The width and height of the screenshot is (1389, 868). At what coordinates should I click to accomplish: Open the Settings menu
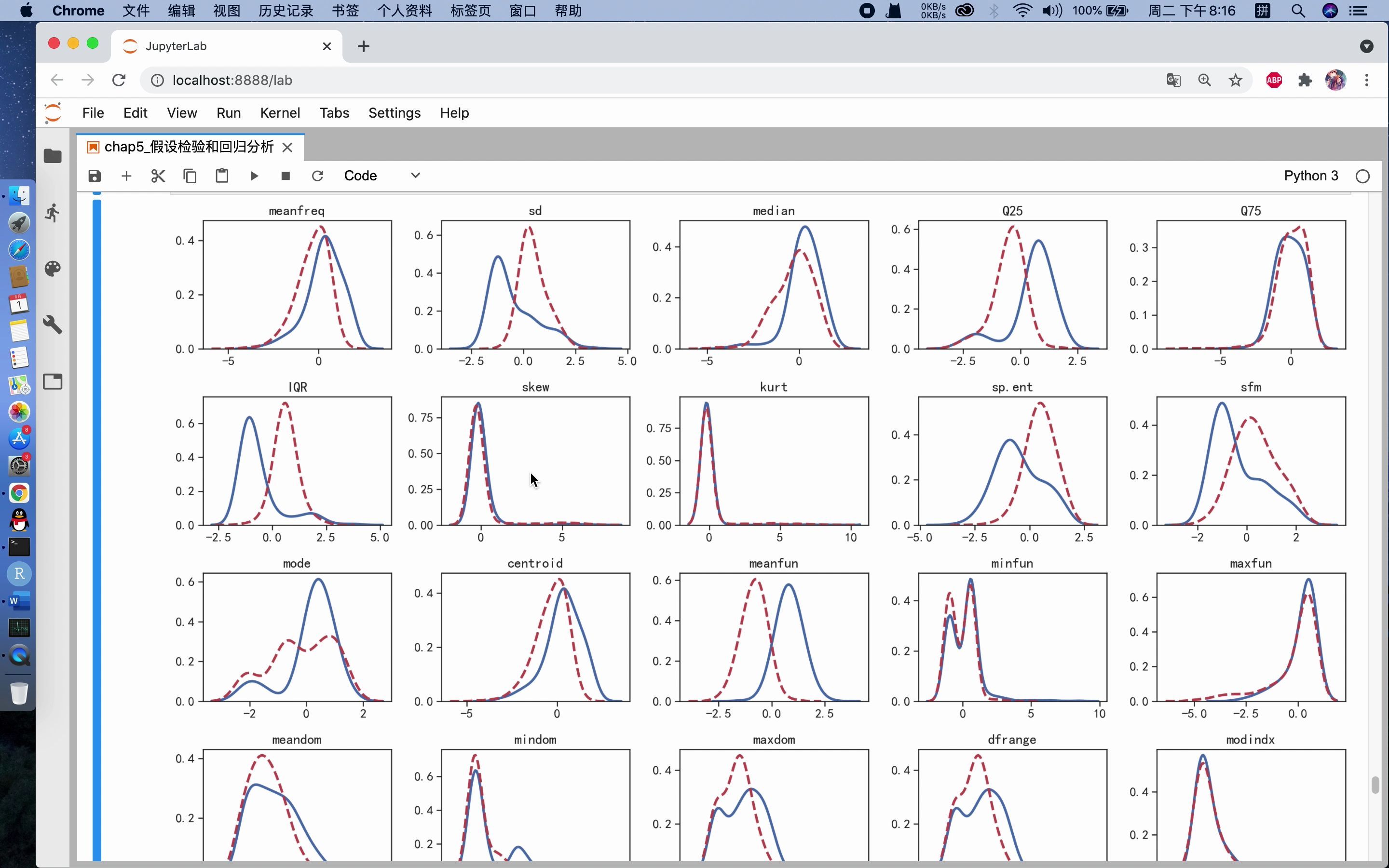(395, 113)
